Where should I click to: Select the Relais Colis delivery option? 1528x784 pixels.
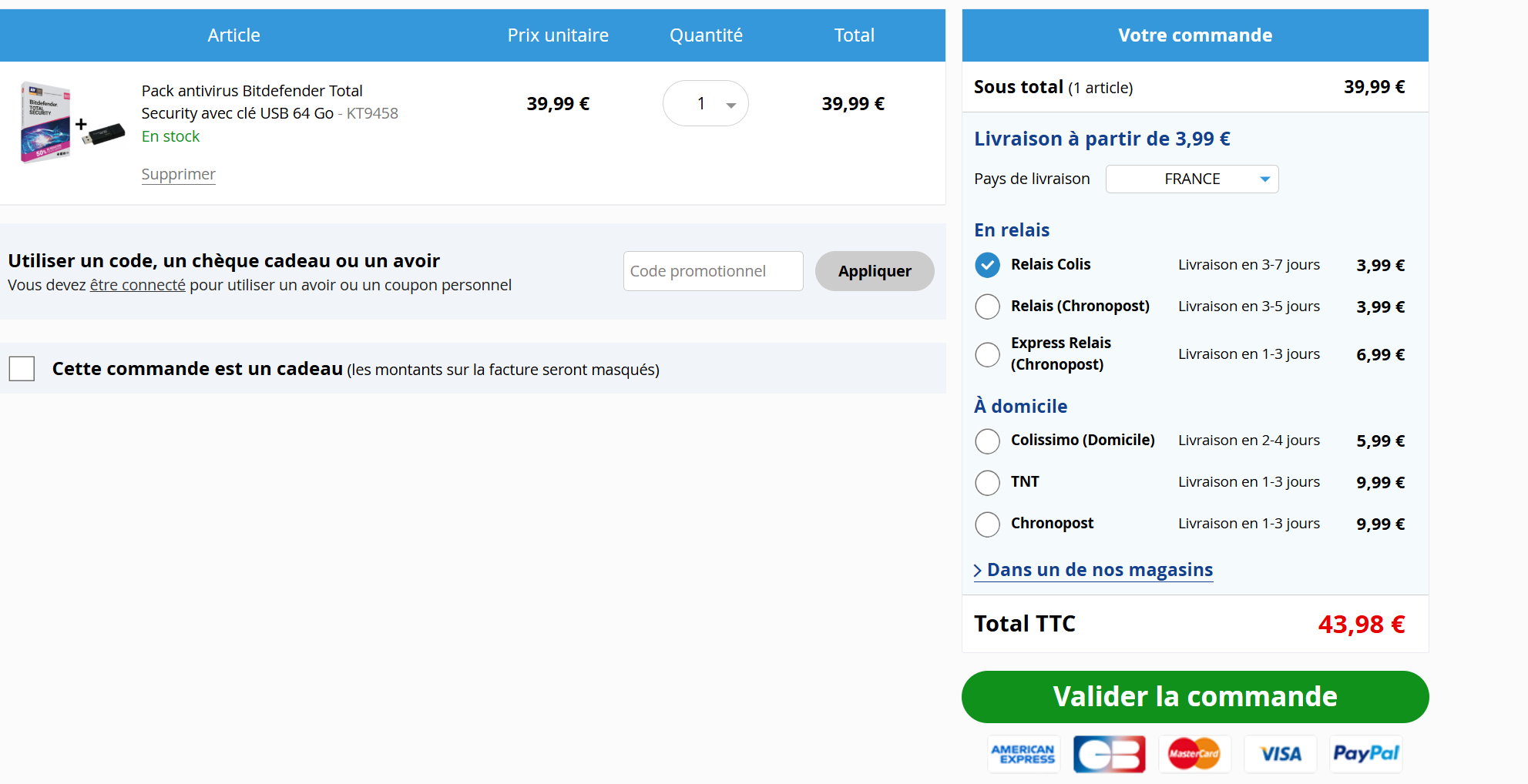coord(987,265)
